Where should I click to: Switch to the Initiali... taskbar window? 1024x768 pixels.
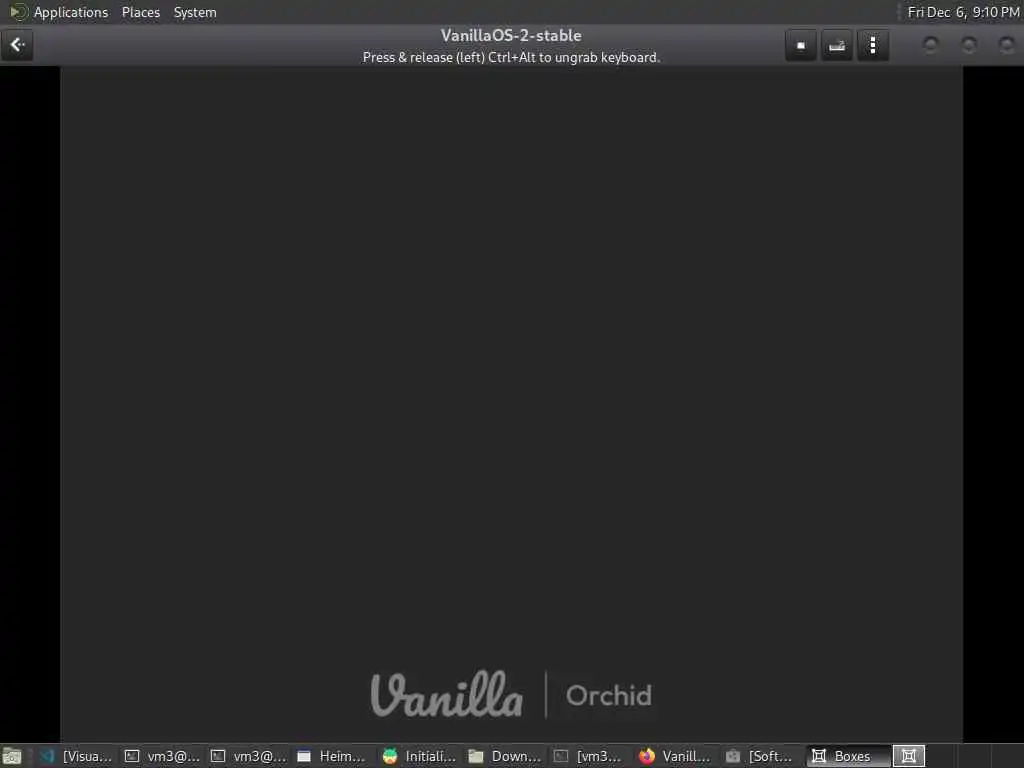click(419, 756)
